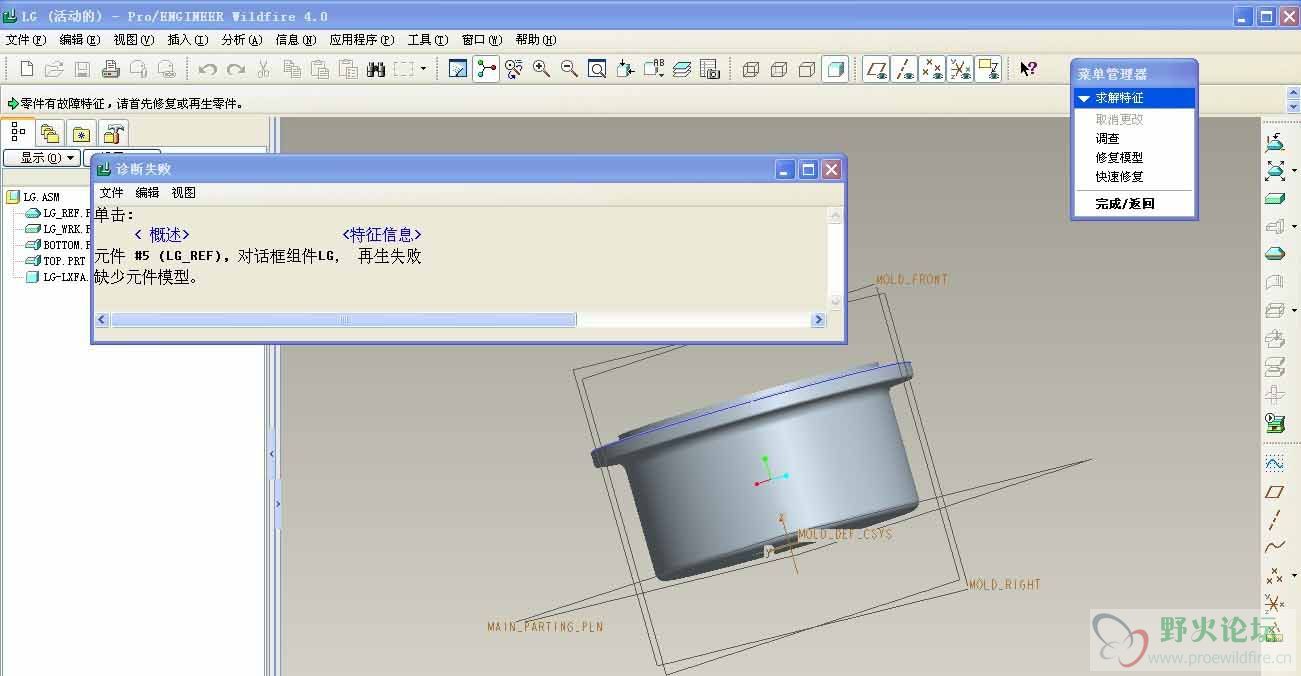
Task: Click the Zoom Out magnifier icon
Action: pyautogui.click(x=570, y=69)
